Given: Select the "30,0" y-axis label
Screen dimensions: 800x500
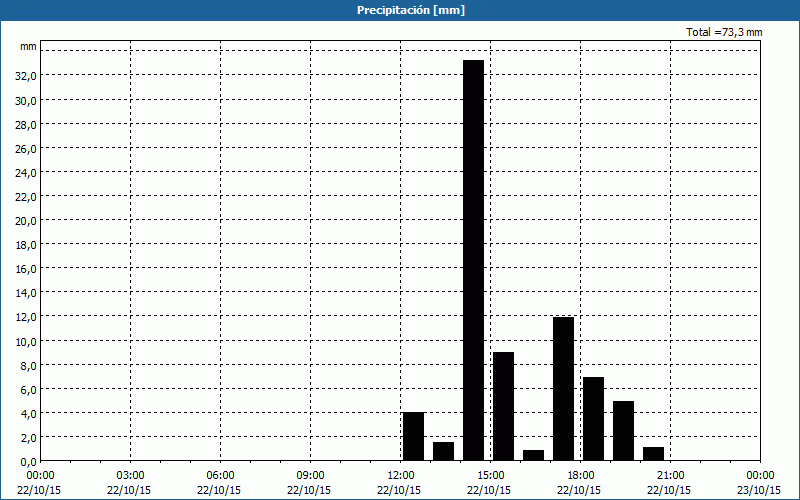Looking at the screenshot, I should (x=26, y=101).
